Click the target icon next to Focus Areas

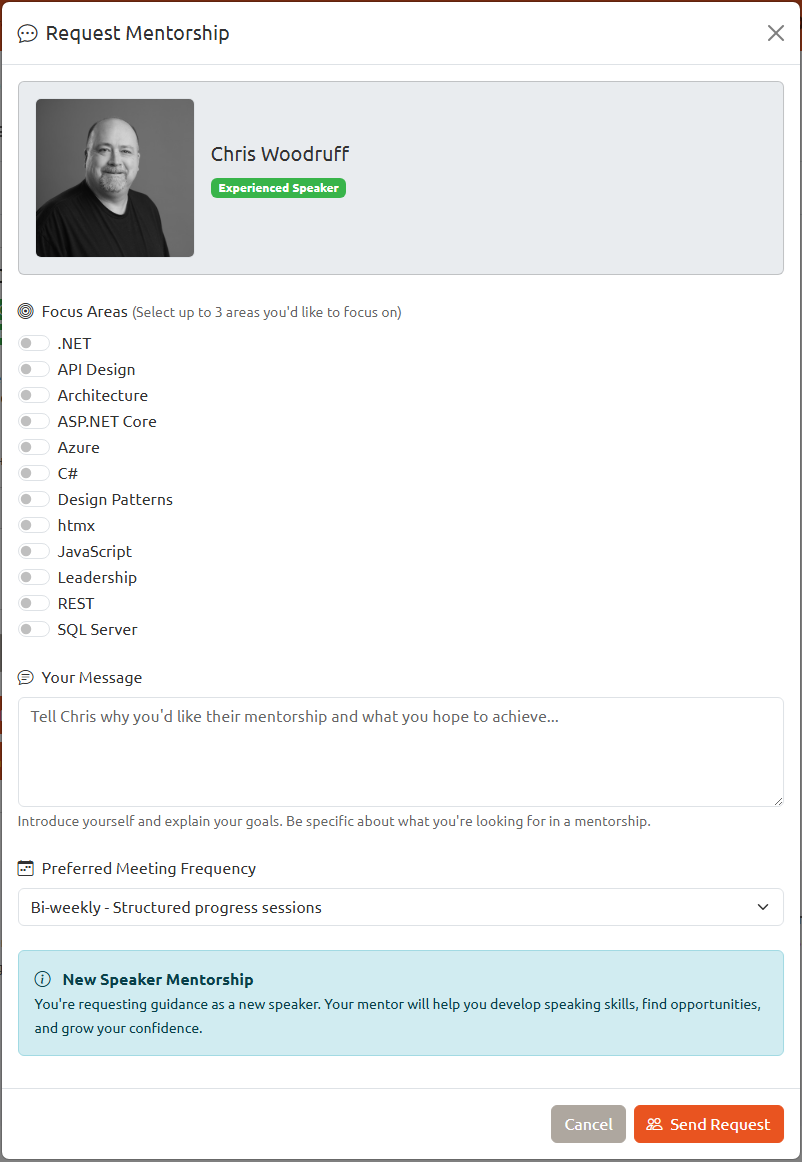click(24, 311)
